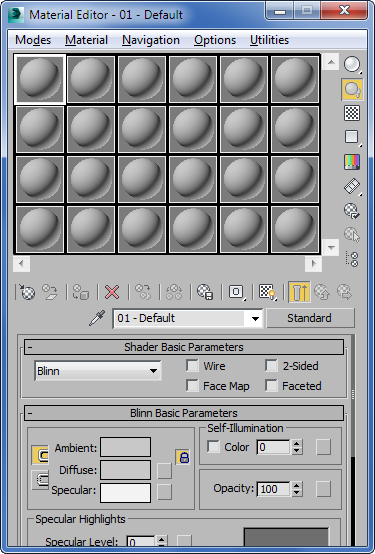Open the Options menu
375x554 pixels.
pyautogui.click(x=215, y=40)
